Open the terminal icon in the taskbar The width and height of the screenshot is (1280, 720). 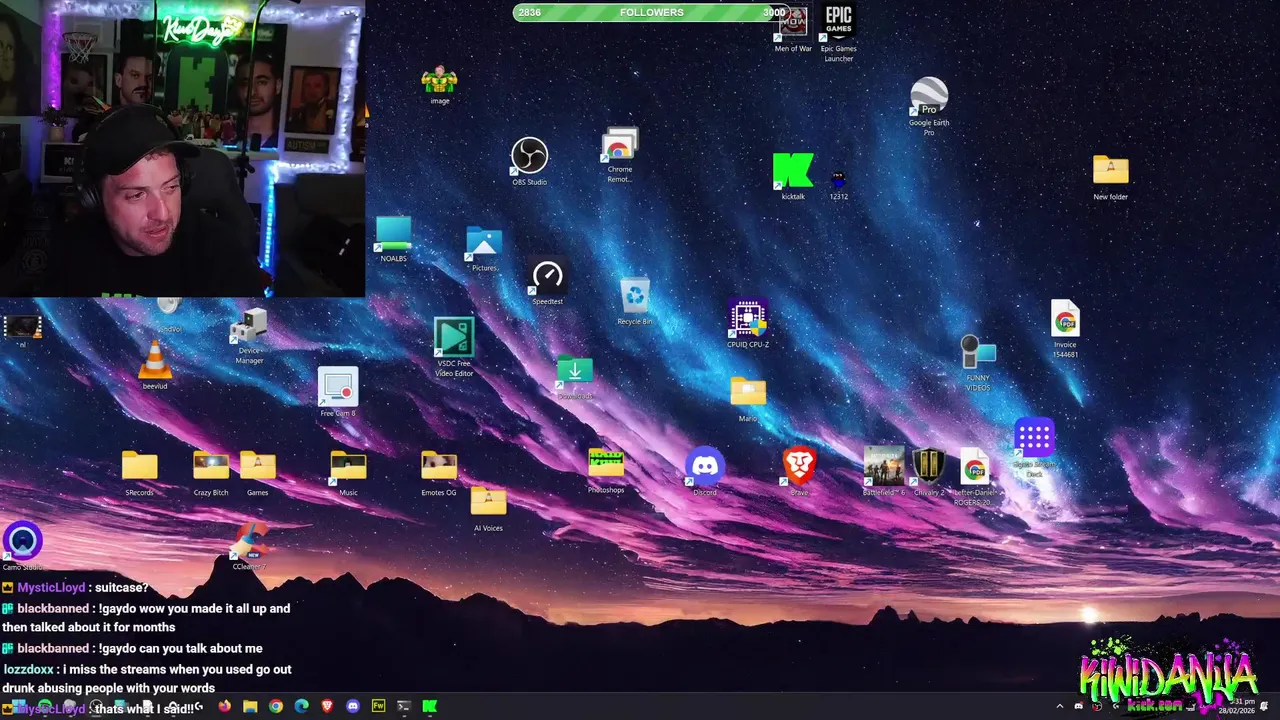404,706
